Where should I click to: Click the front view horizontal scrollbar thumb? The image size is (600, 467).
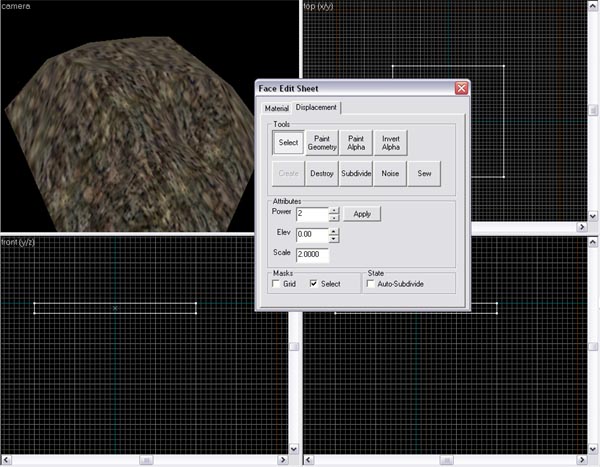(145, 461)
